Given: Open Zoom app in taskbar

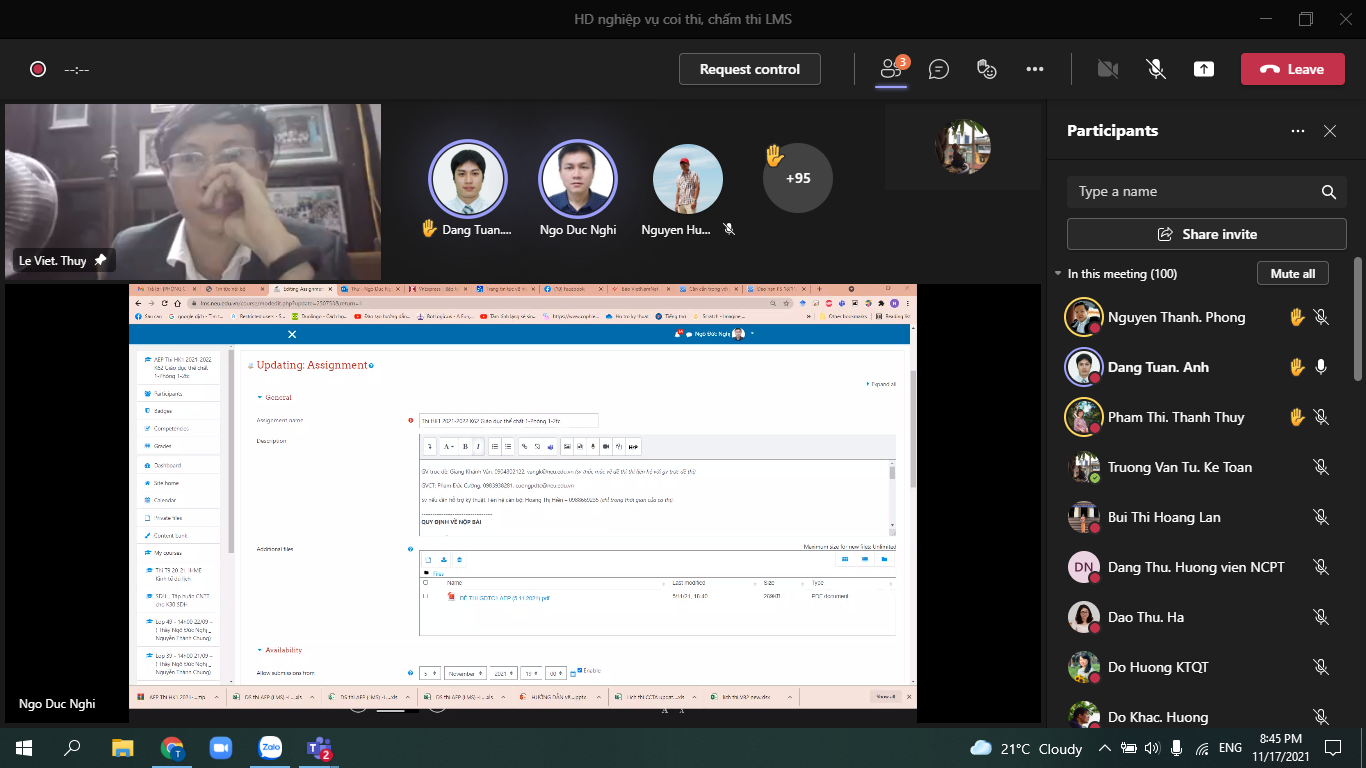Looking at the screenshot, I should (220, 748).
